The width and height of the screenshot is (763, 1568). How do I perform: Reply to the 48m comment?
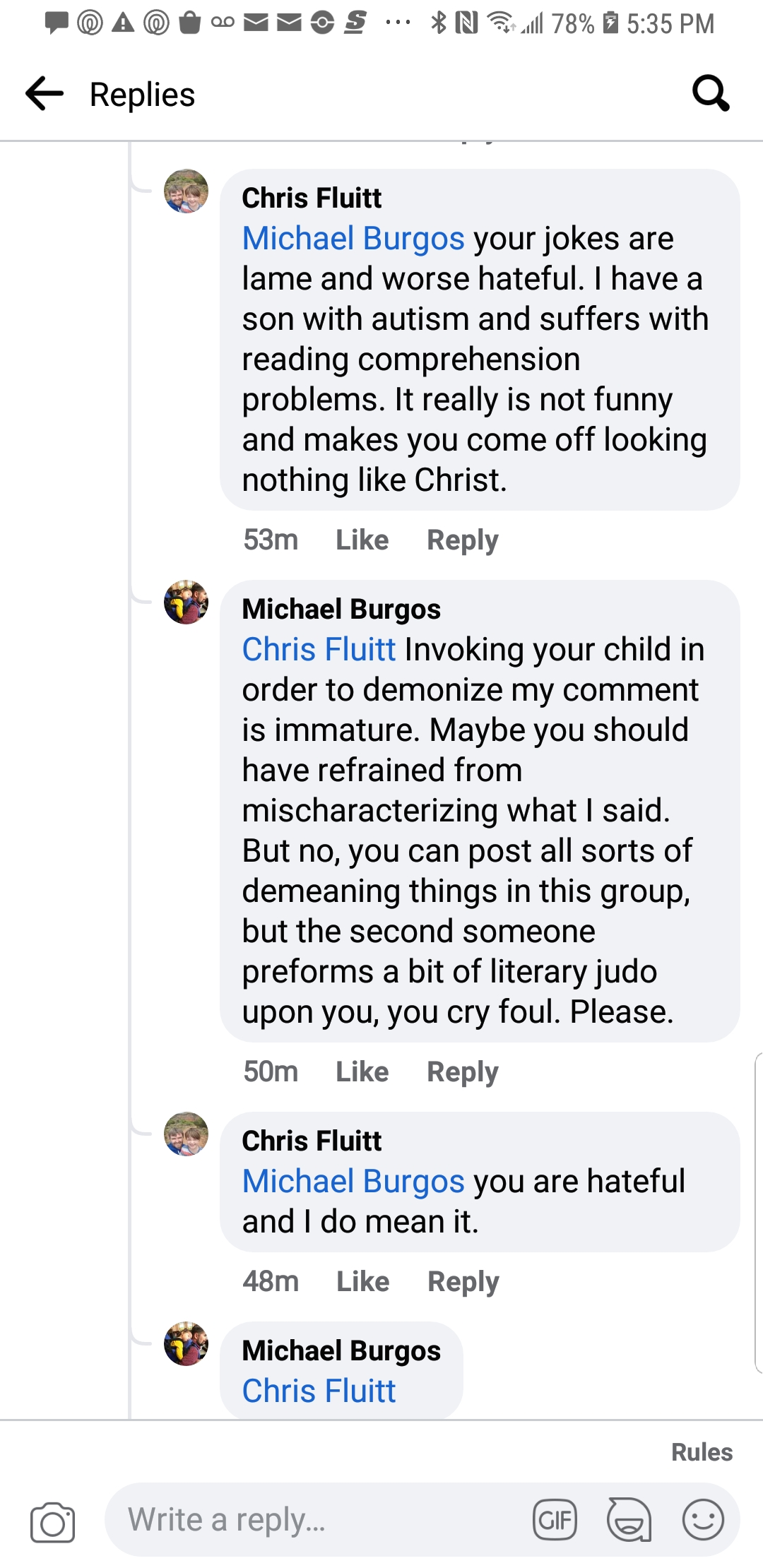[x=463, y=1281]
